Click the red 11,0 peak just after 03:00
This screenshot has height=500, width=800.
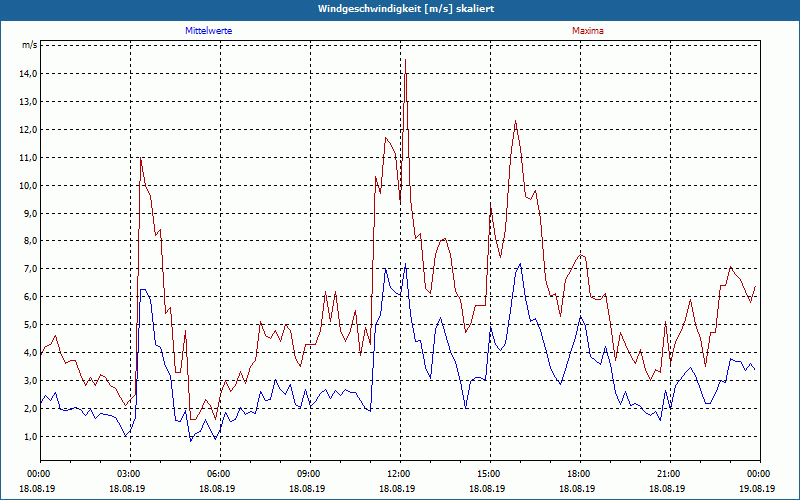click(x=140, y=159)
